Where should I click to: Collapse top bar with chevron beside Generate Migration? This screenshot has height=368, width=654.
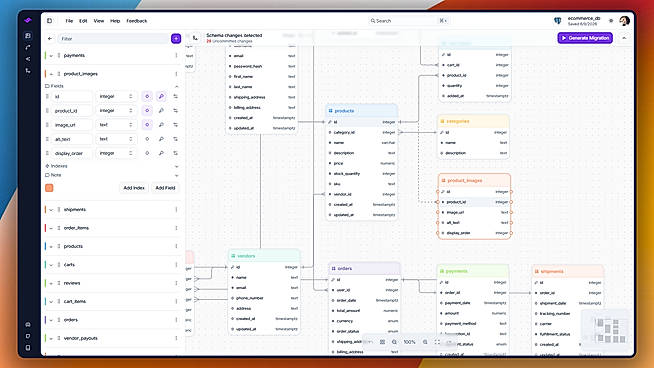click(624, 38)
